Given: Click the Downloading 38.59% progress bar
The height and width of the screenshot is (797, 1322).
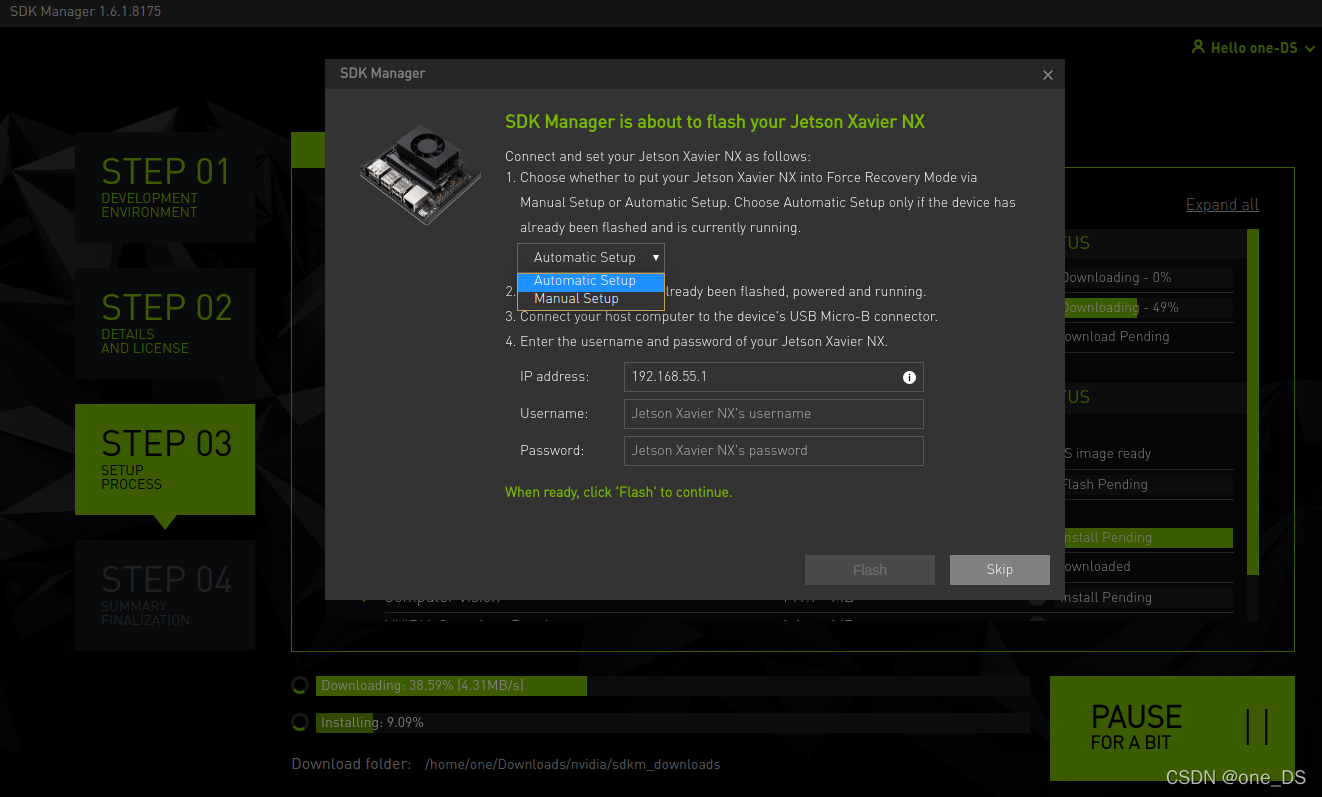Looking at the screenshot, I should [x=673, y=686].
